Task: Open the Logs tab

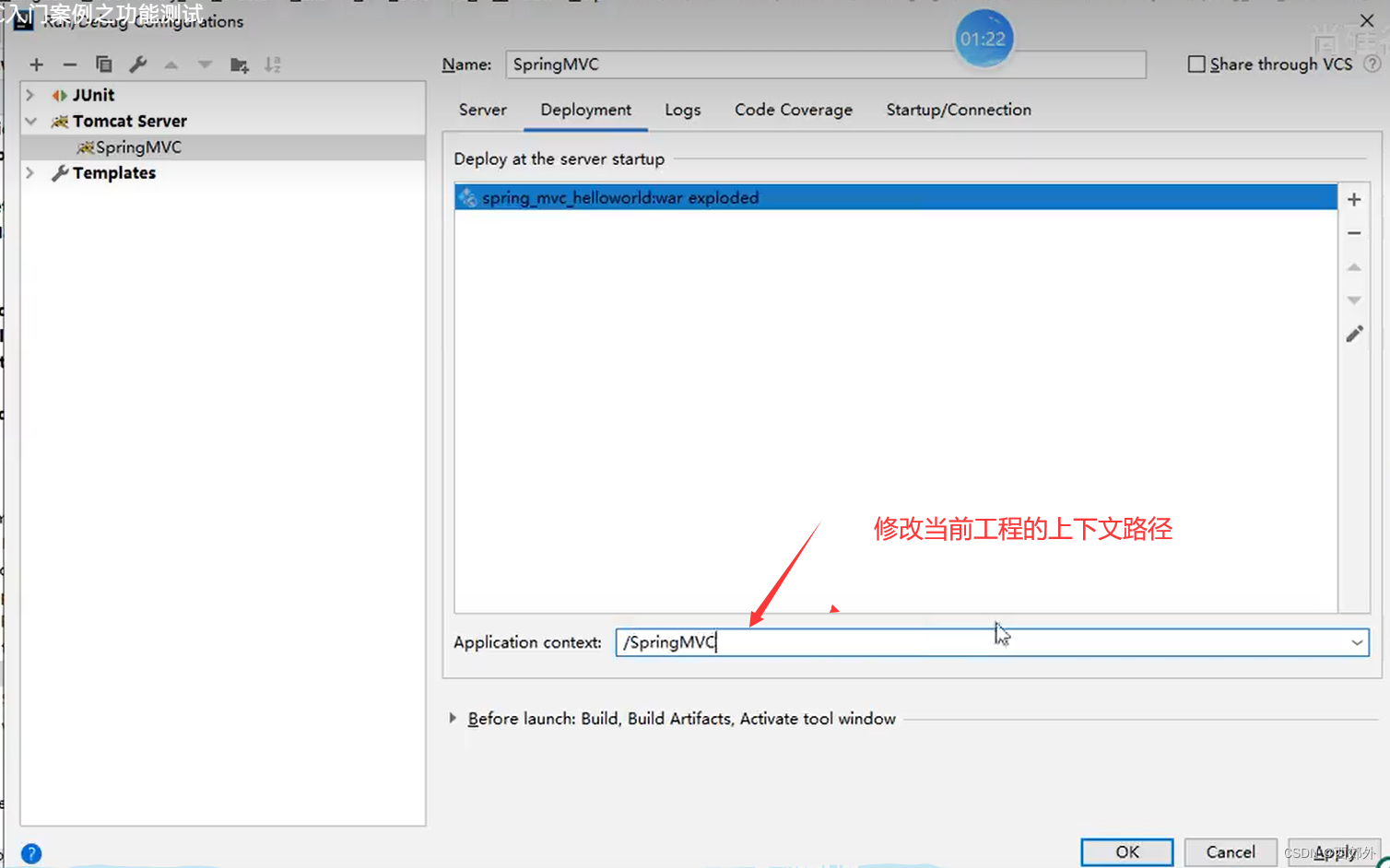Action: [x=683, y=110]
